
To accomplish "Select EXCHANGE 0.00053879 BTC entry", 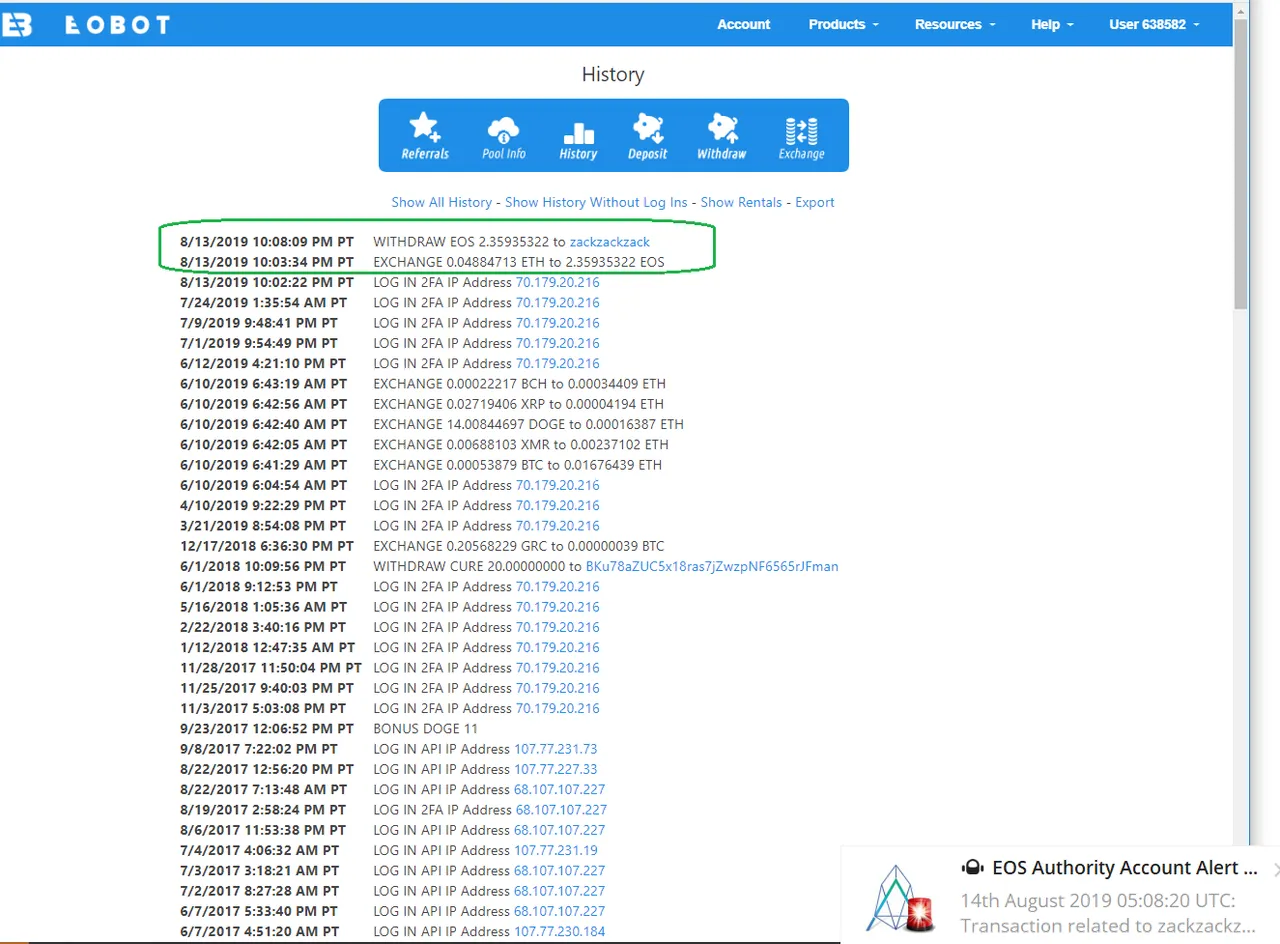I will pyautogui.click(x=517, y=464).
